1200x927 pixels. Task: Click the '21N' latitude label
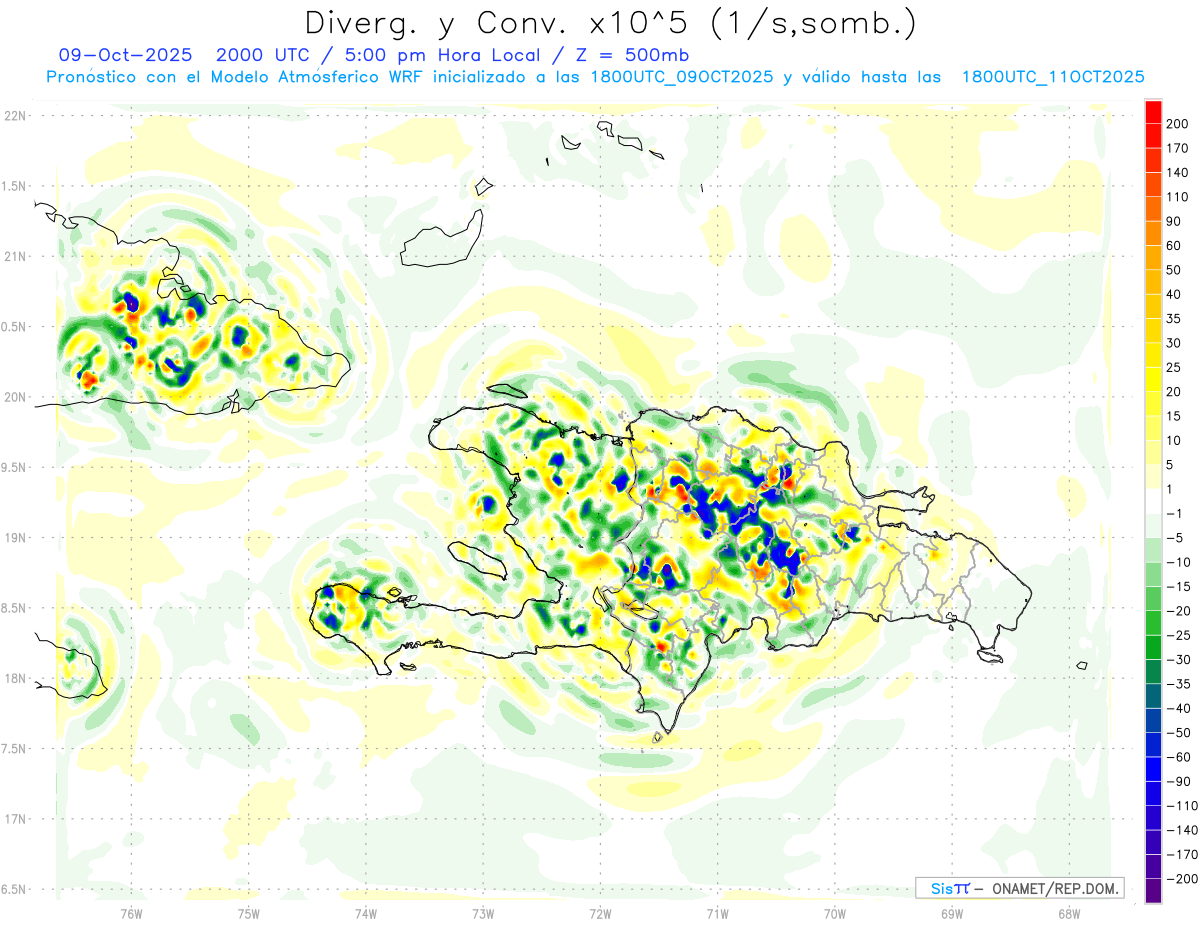click(14, 256)
